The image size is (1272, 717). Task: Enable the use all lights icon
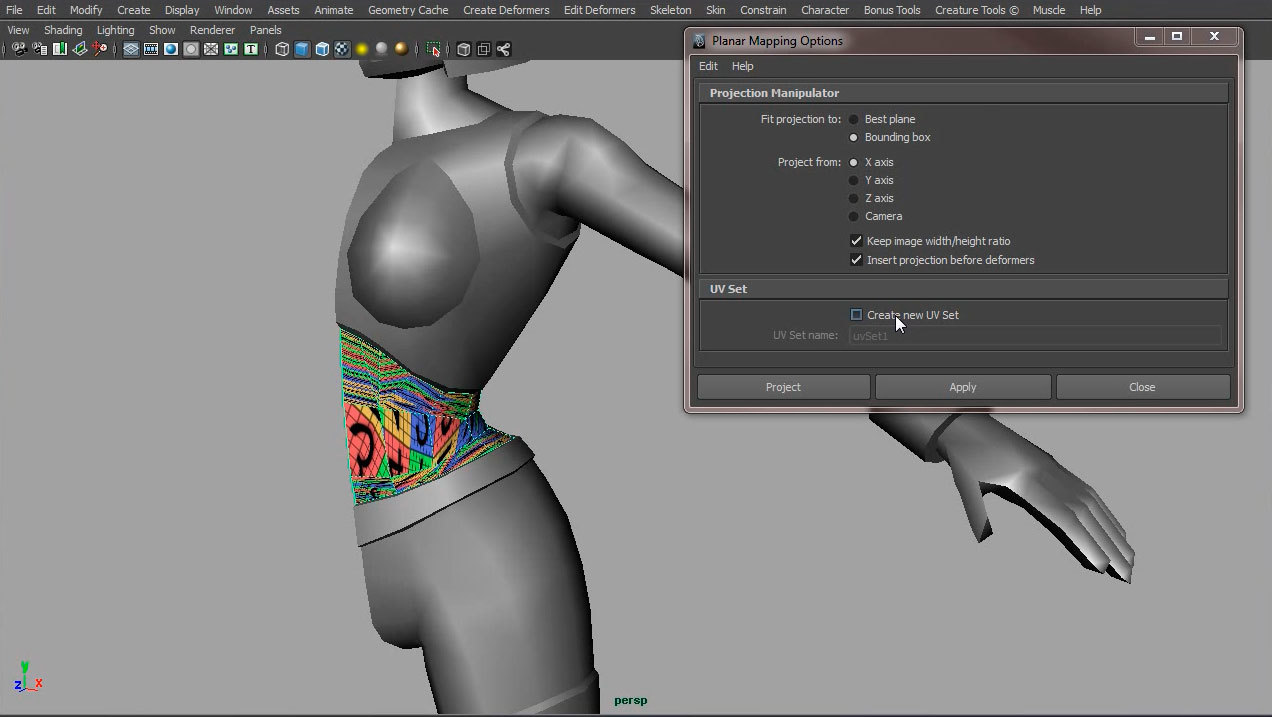(x=362, y=49)
